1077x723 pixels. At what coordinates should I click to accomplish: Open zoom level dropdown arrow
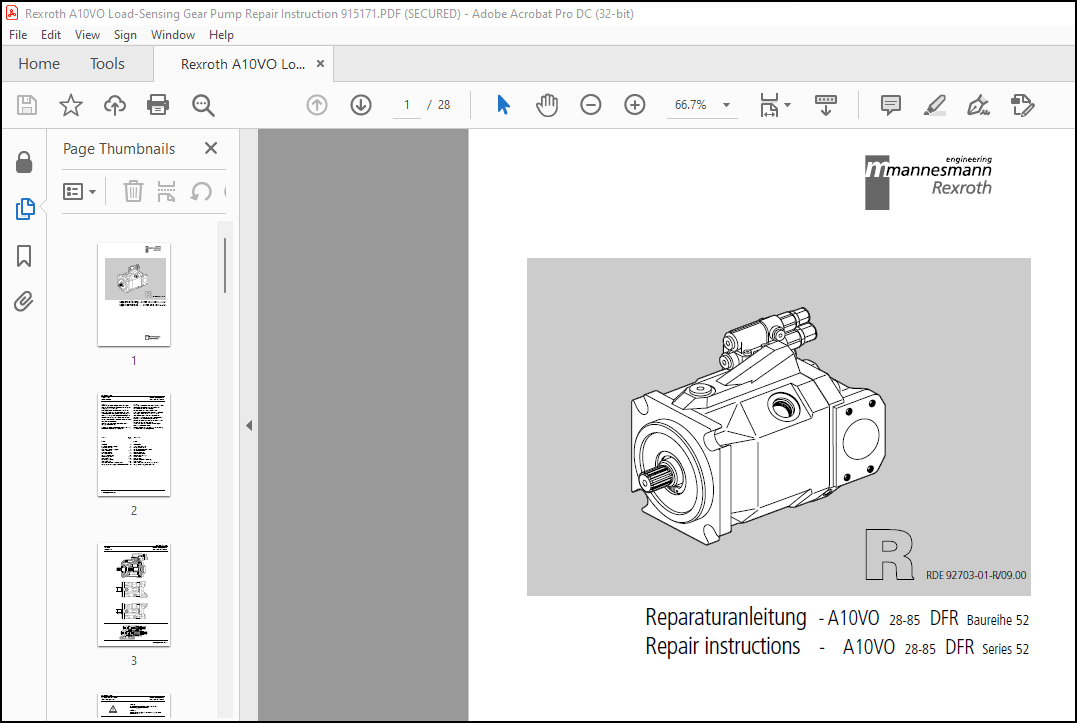click(726, 105)
